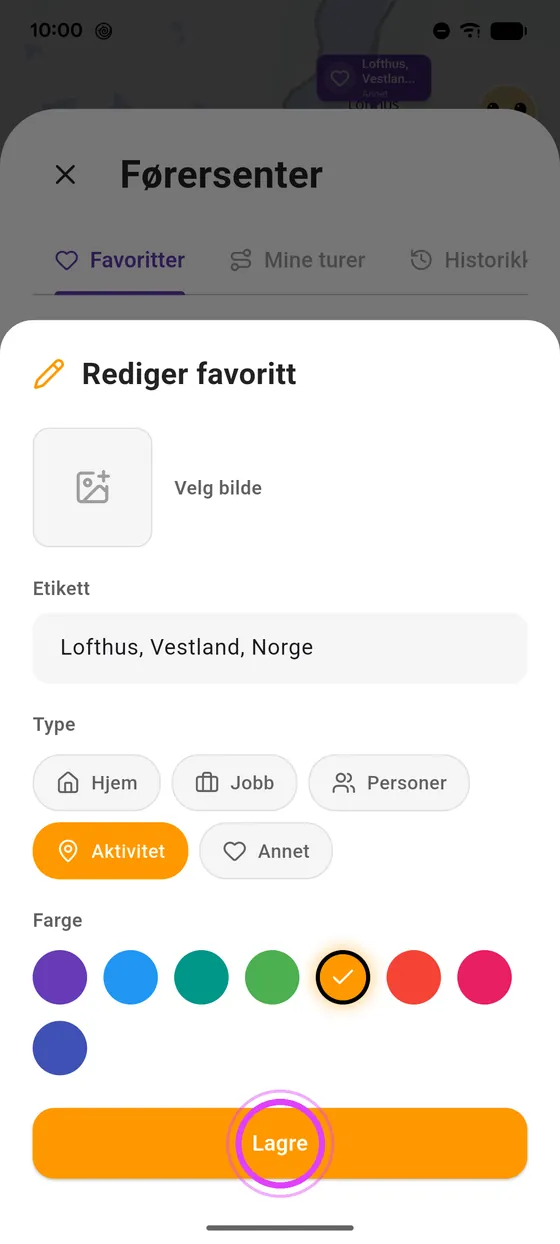
Task: Select the Hjem type chip
Action: (97, 783)
